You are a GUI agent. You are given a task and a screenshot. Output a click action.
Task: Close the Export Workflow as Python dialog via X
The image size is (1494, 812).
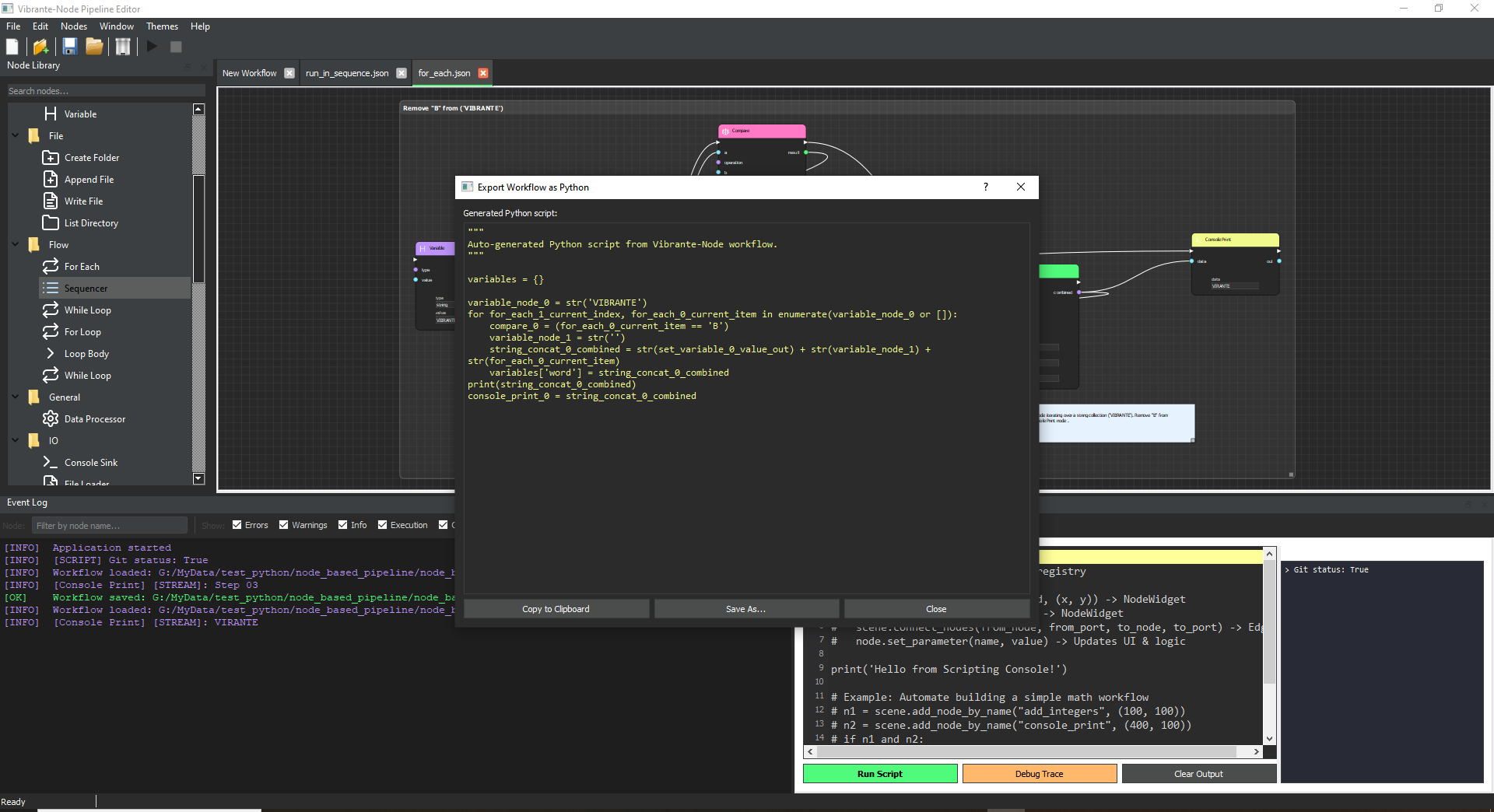tap(1021, 187)
